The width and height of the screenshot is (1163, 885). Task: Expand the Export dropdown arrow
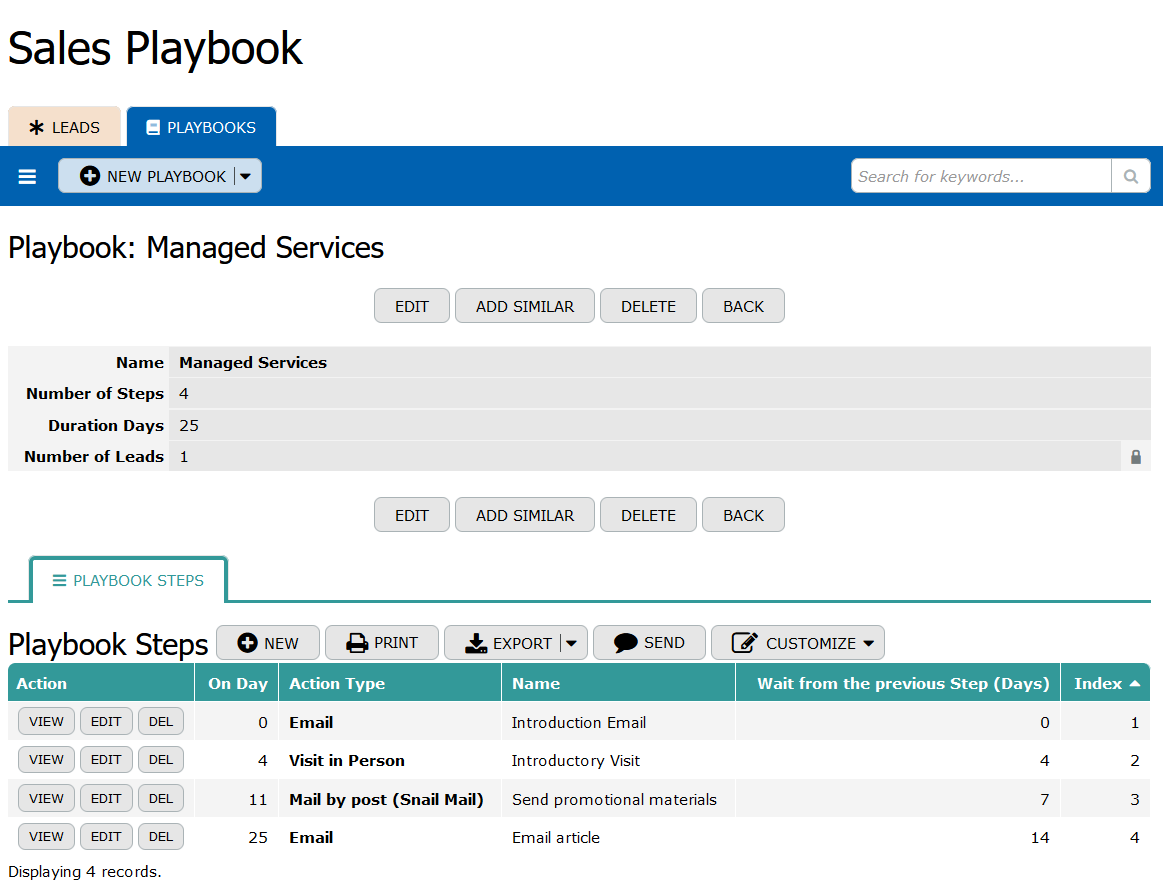coord(571,643)
